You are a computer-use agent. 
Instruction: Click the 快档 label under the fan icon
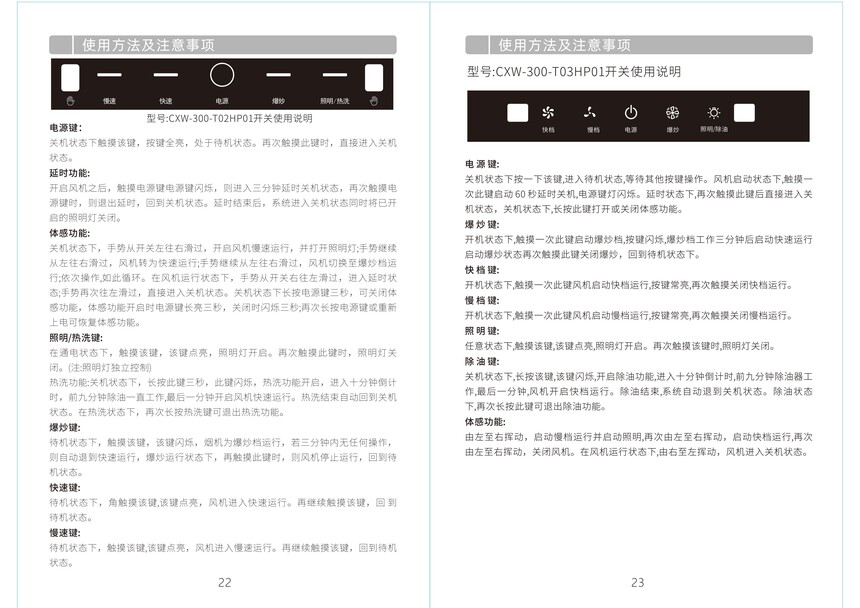548,130
